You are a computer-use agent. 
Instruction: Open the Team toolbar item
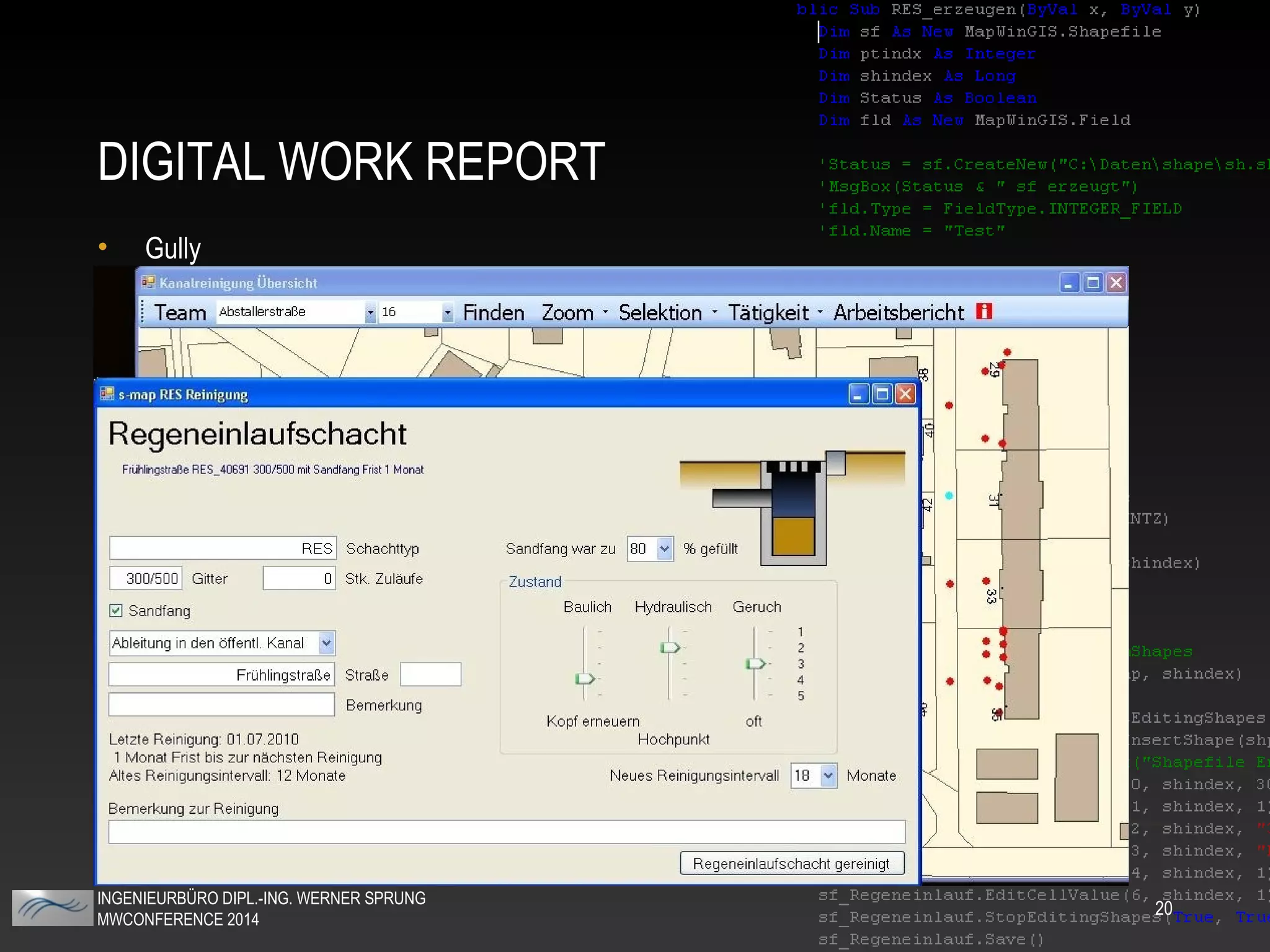[x=180, y=312]
